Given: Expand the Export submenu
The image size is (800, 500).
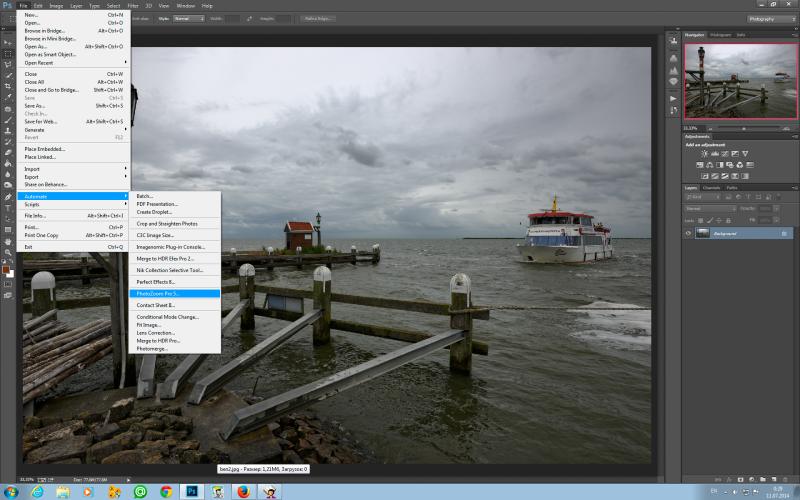Looking at the screenshot, I should pos(73,177).
